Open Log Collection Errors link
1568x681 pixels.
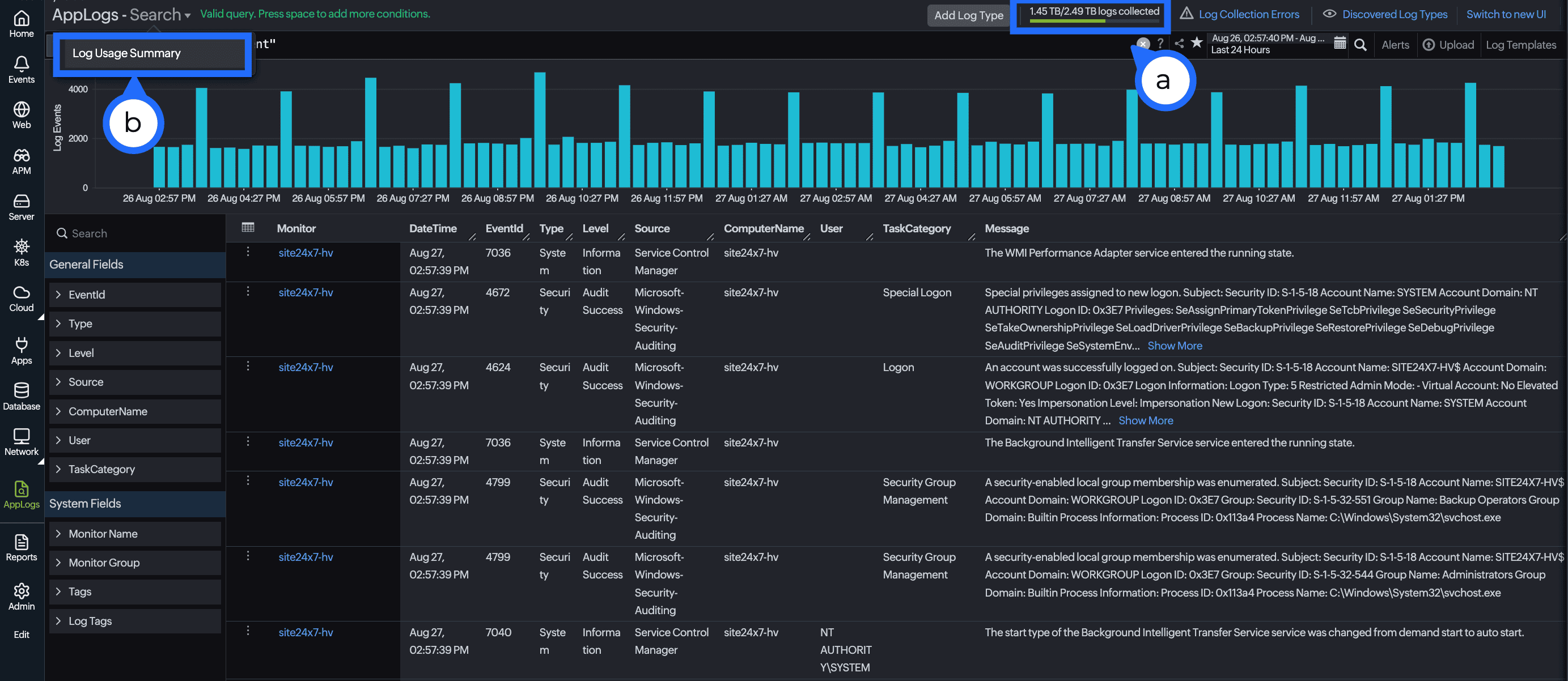pyautogui.click(x=1240, y=14)
